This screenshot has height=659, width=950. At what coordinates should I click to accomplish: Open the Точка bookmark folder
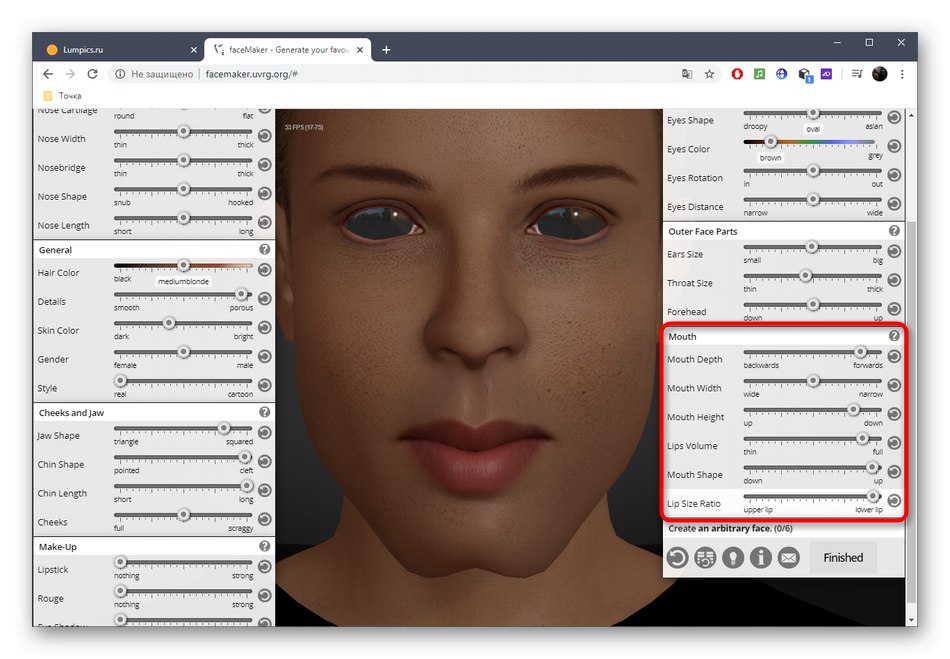(62, 96)
